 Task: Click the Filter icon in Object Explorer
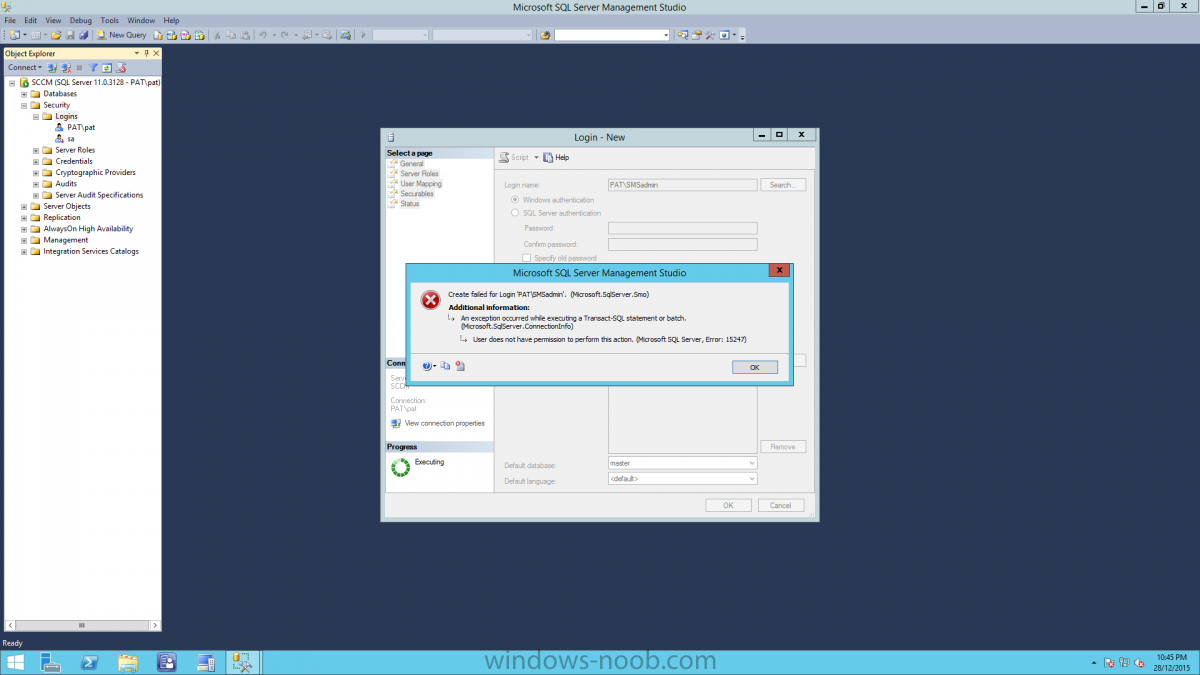(93, 68)
